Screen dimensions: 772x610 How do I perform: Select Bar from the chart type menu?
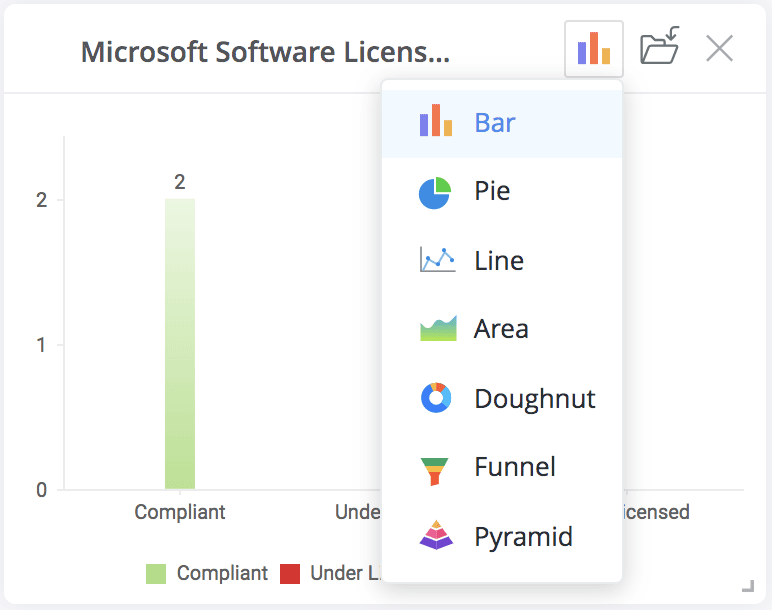tap(495, 122)
